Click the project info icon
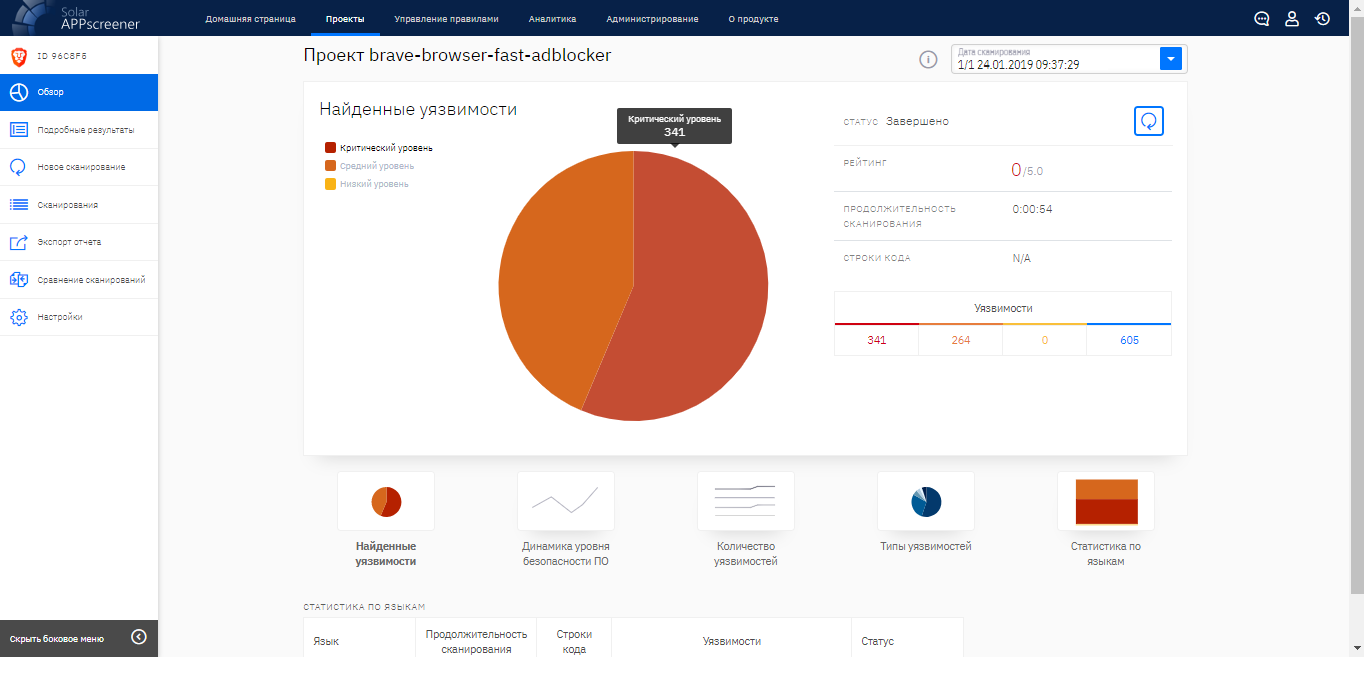 (x=928, y=60)
